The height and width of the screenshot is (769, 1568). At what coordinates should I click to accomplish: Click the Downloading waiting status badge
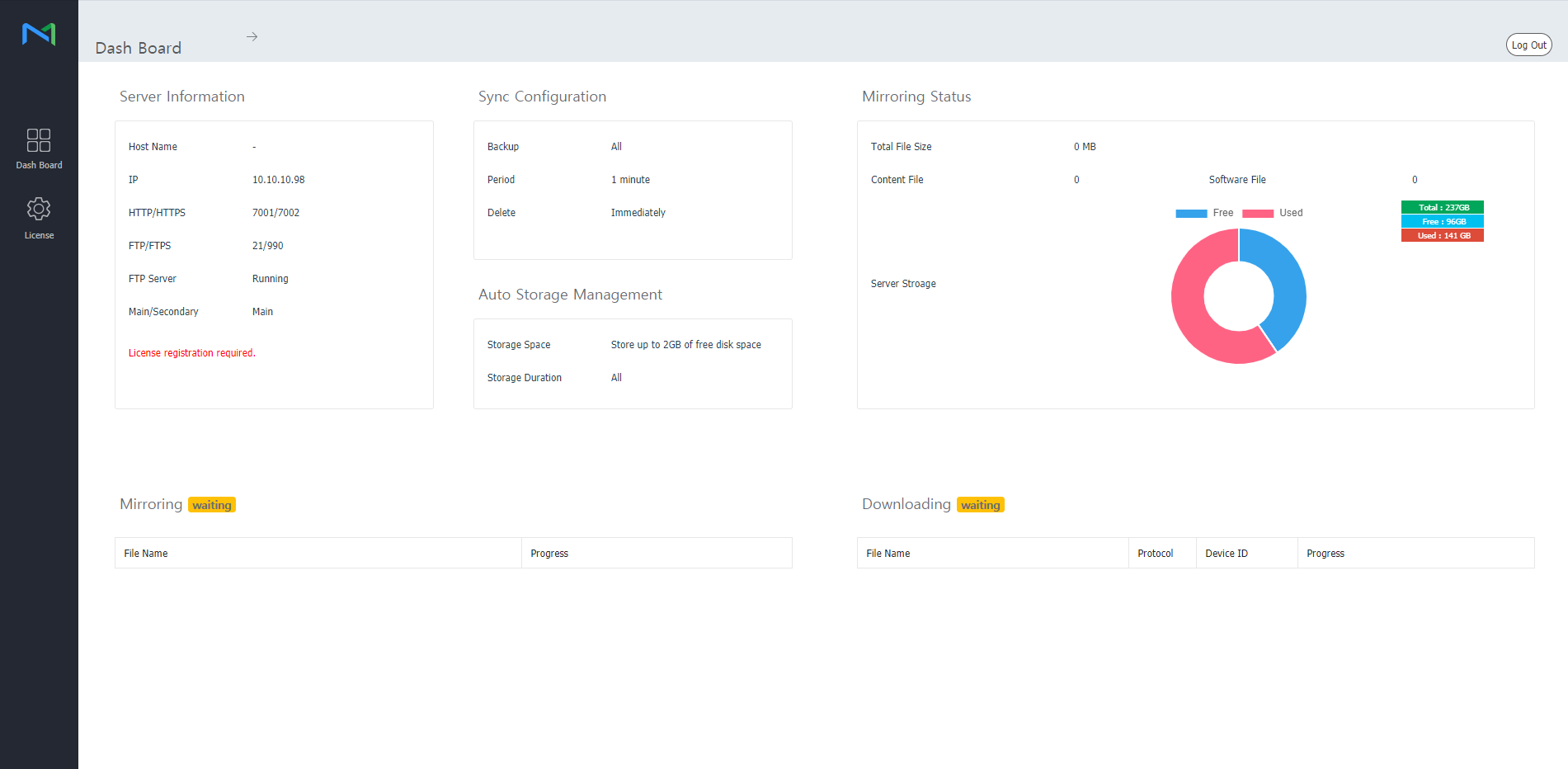click(980, 505)
